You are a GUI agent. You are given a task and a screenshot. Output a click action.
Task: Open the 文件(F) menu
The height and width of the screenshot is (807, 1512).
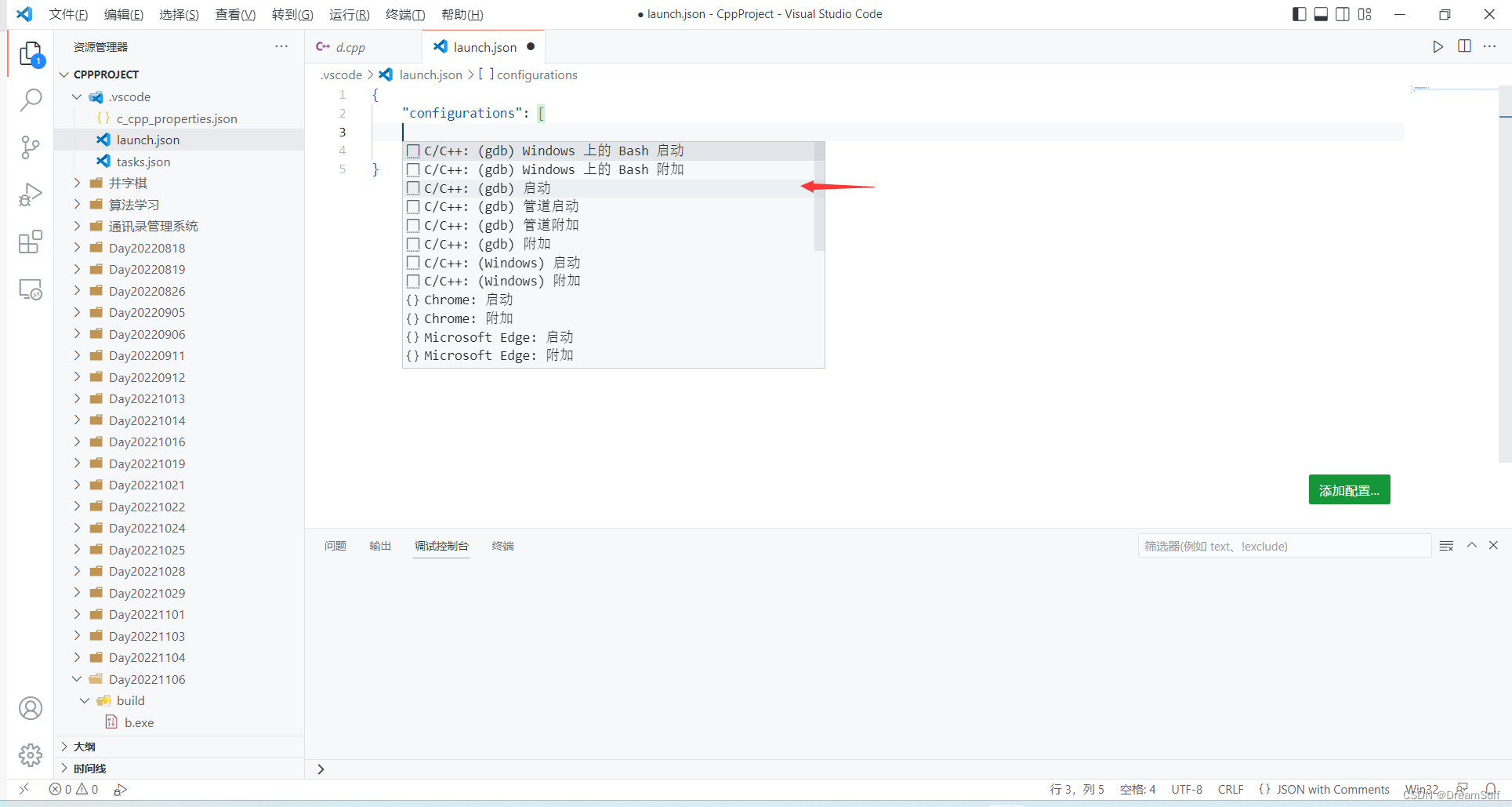pos(68,14)
